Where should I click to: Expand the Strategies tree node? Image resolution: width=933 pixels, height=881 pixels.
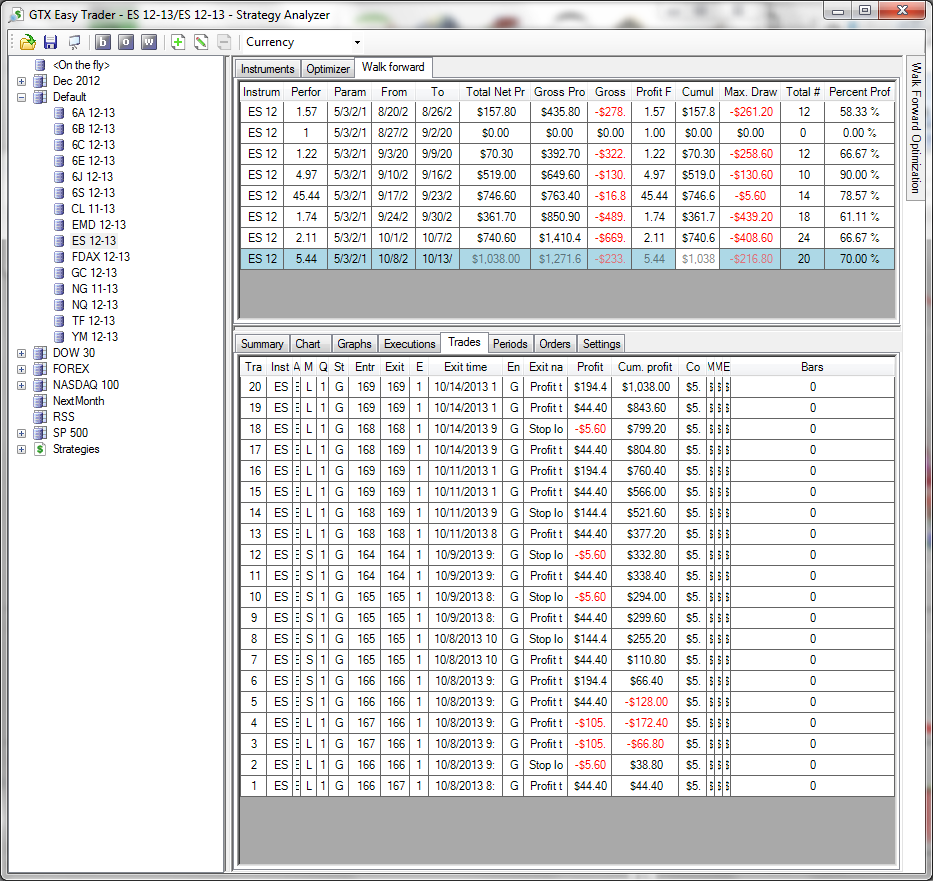coord(21,449)
